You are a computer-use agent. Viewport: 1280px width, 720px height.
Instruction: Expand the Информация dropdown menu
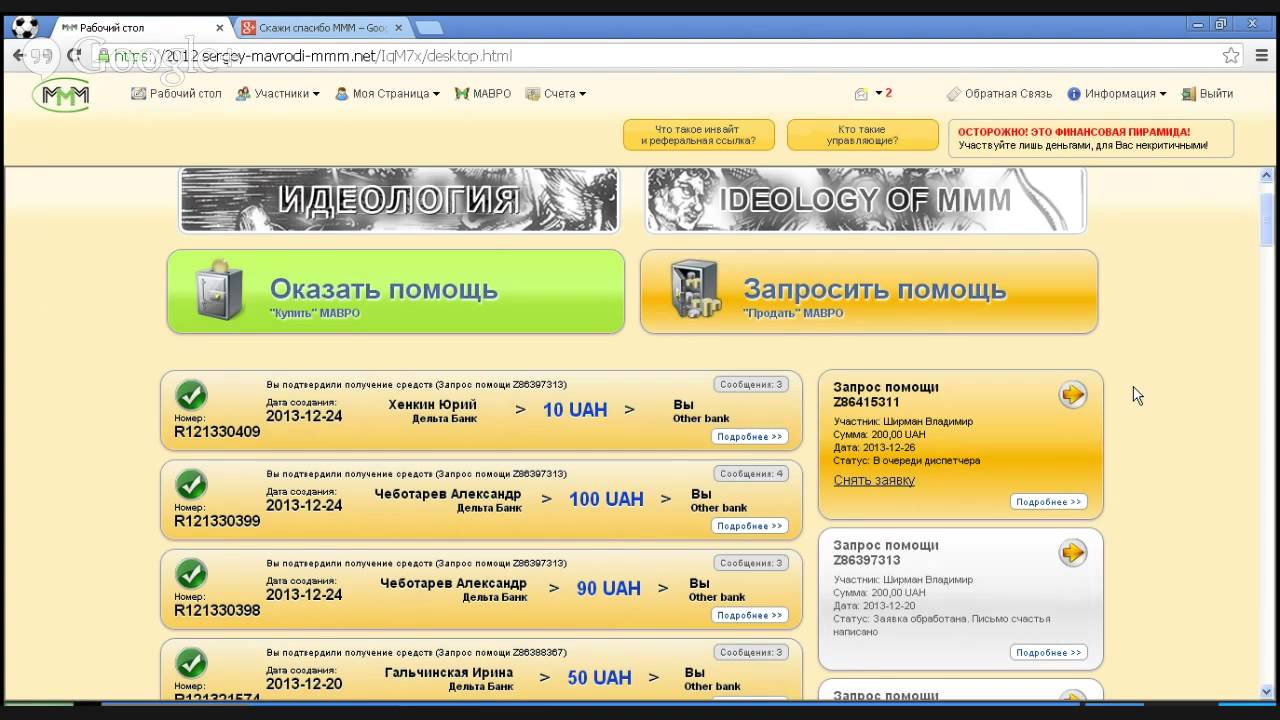click(1117, 93)
